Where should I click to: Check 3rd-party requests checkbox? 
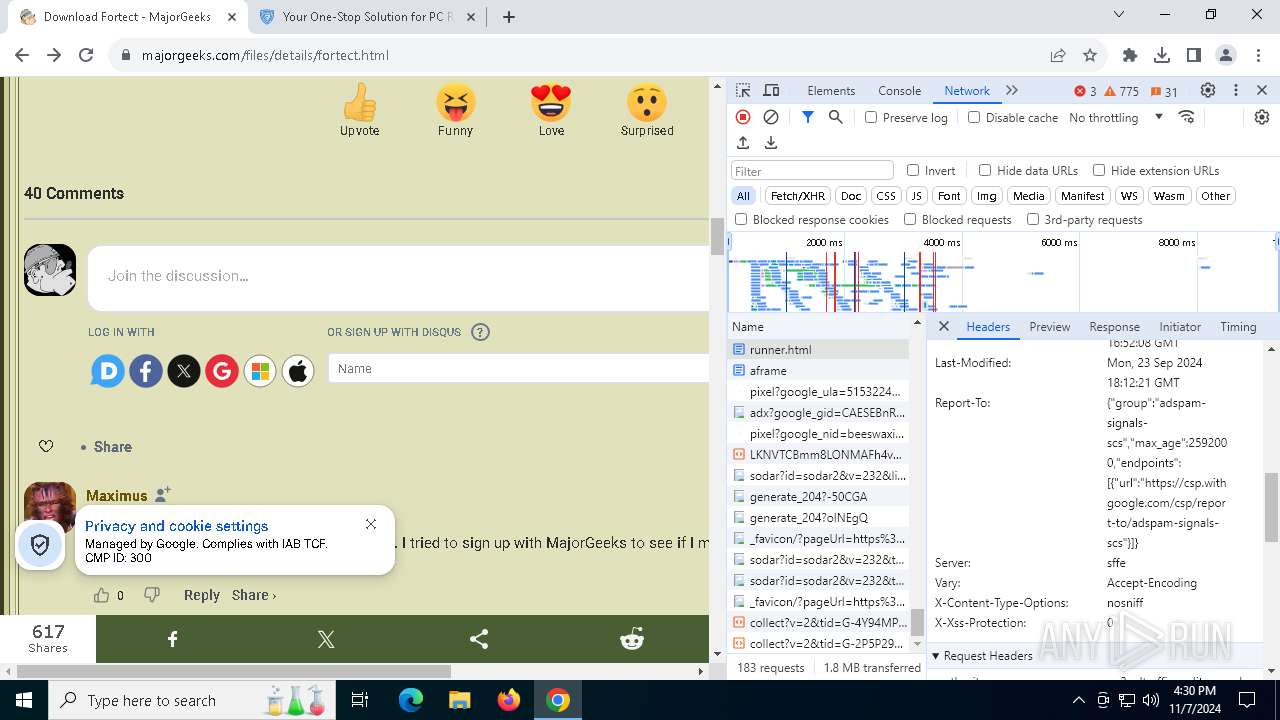click(x=1033, y=219)
